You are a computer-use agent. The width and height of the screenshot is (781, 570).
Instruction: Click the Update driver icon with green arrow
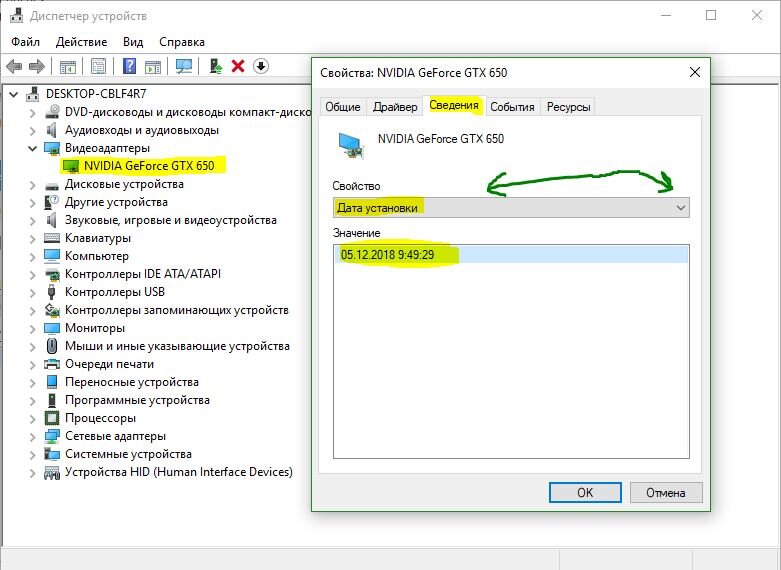[x=216, y=66]
